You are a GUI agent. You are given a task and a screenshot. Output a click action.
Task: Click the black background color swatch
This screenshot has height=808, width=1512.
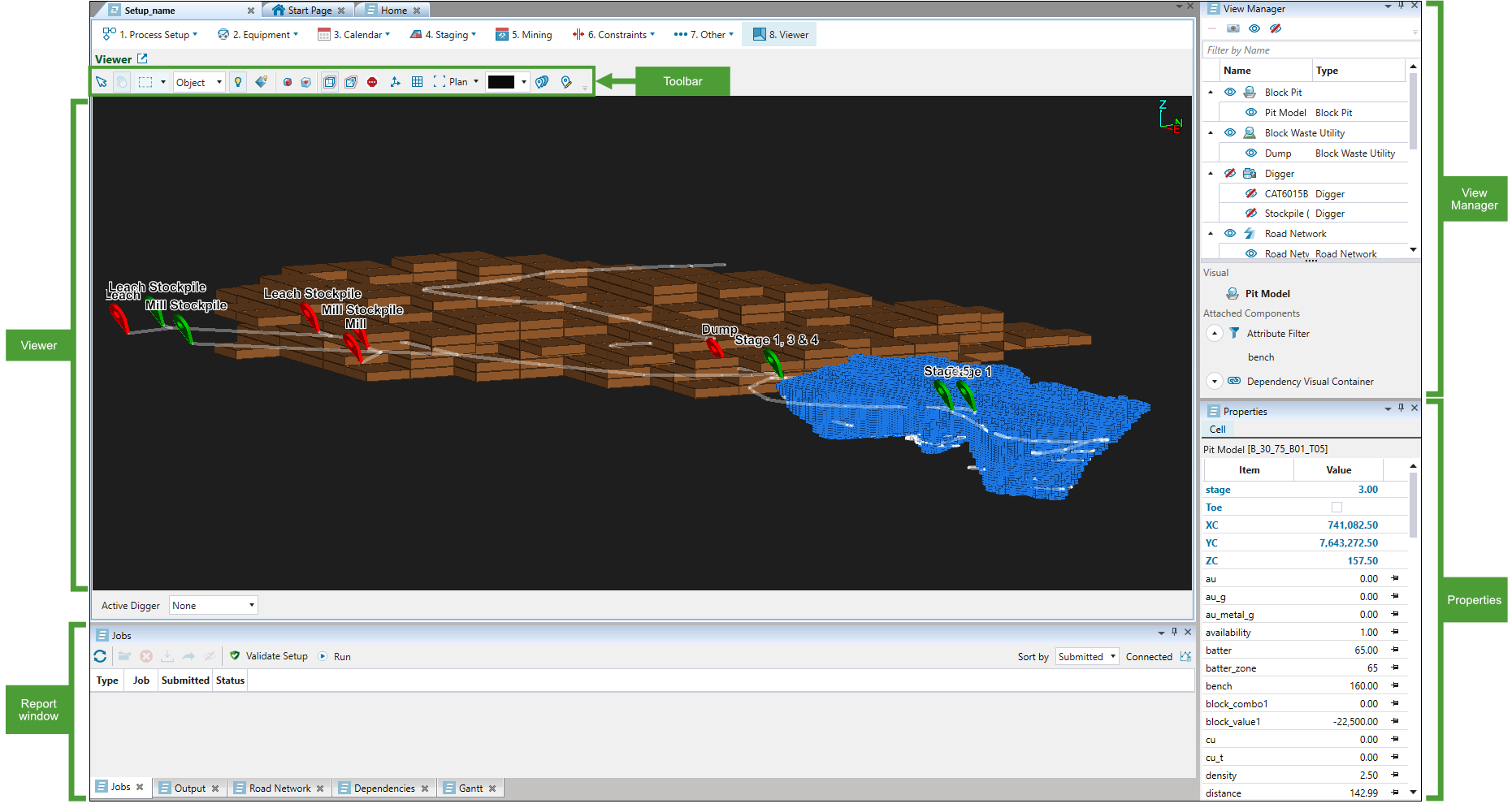[500, 82]
